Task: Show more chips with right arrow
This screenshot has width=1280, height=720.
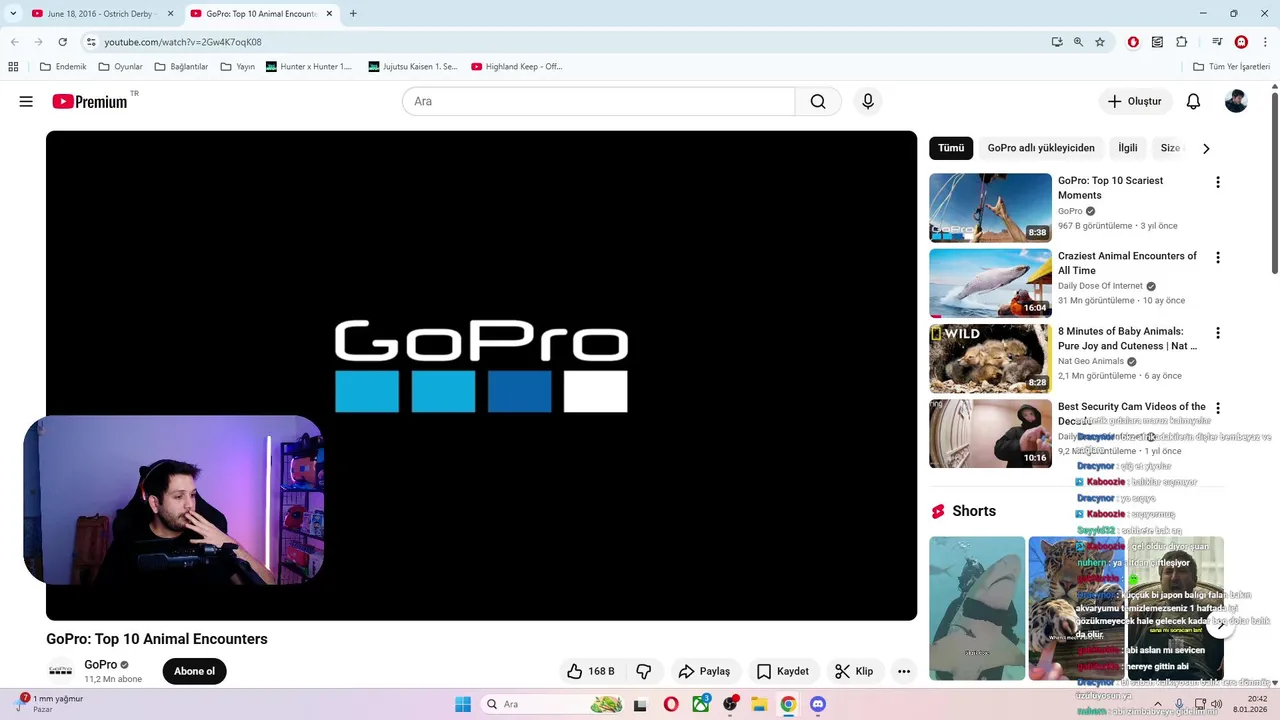Action: (1206, 148)
